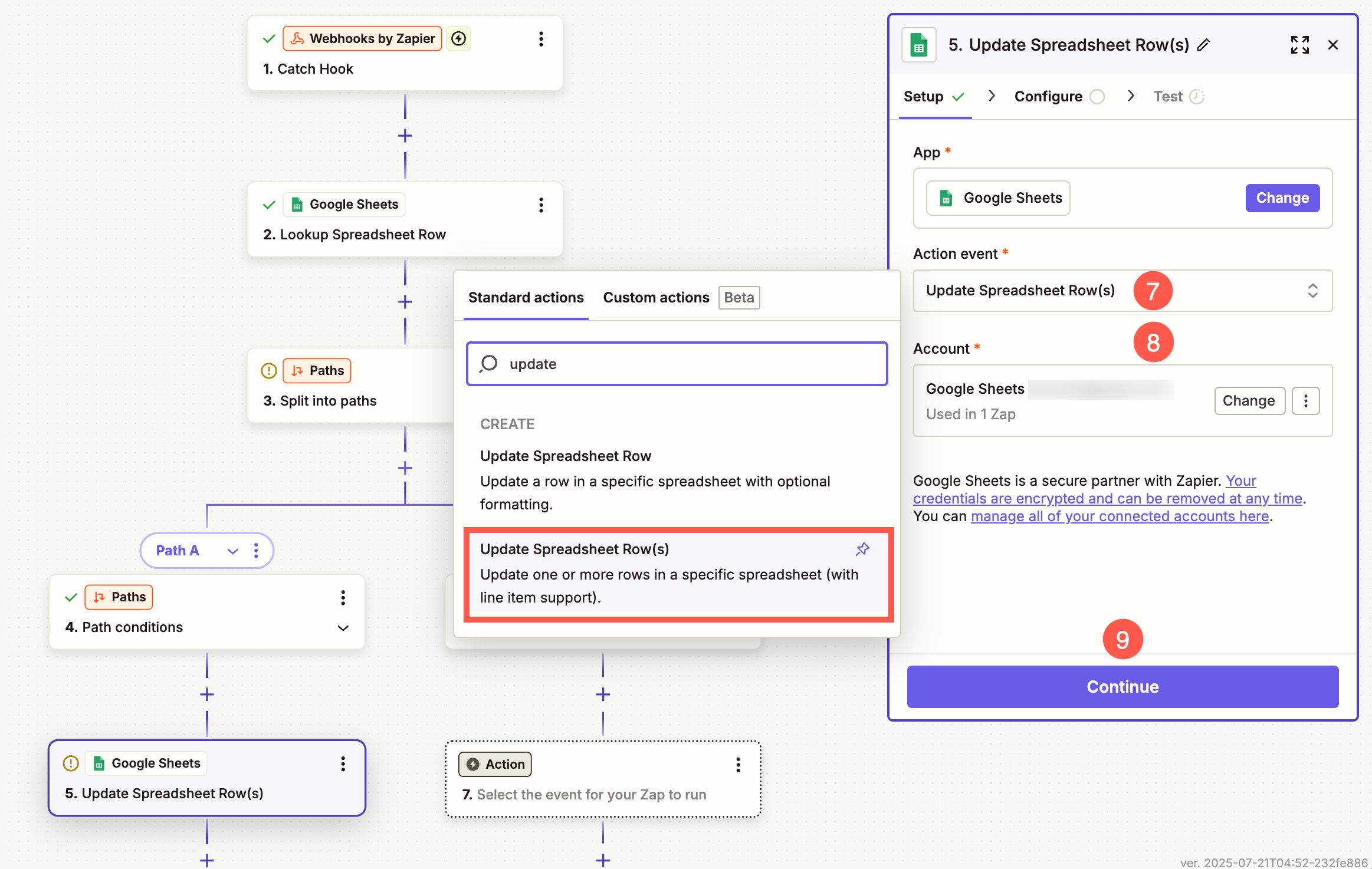Switch to Custom actions tab

tap(656, 298)
